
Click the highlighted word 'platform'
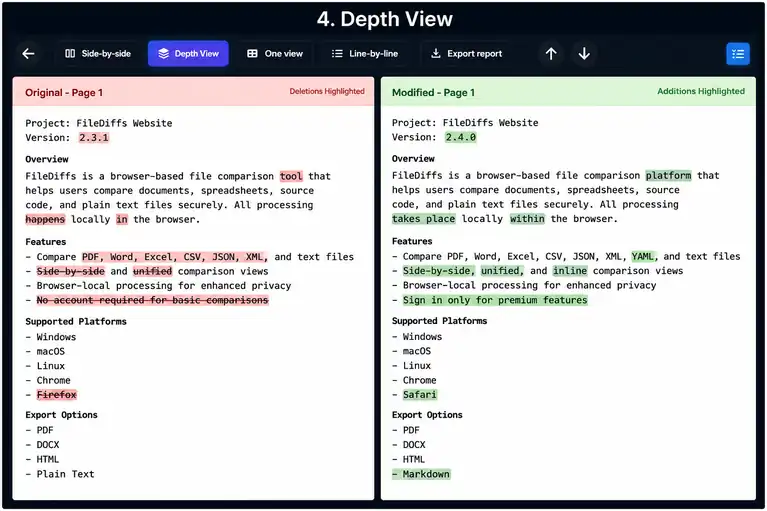668,176
